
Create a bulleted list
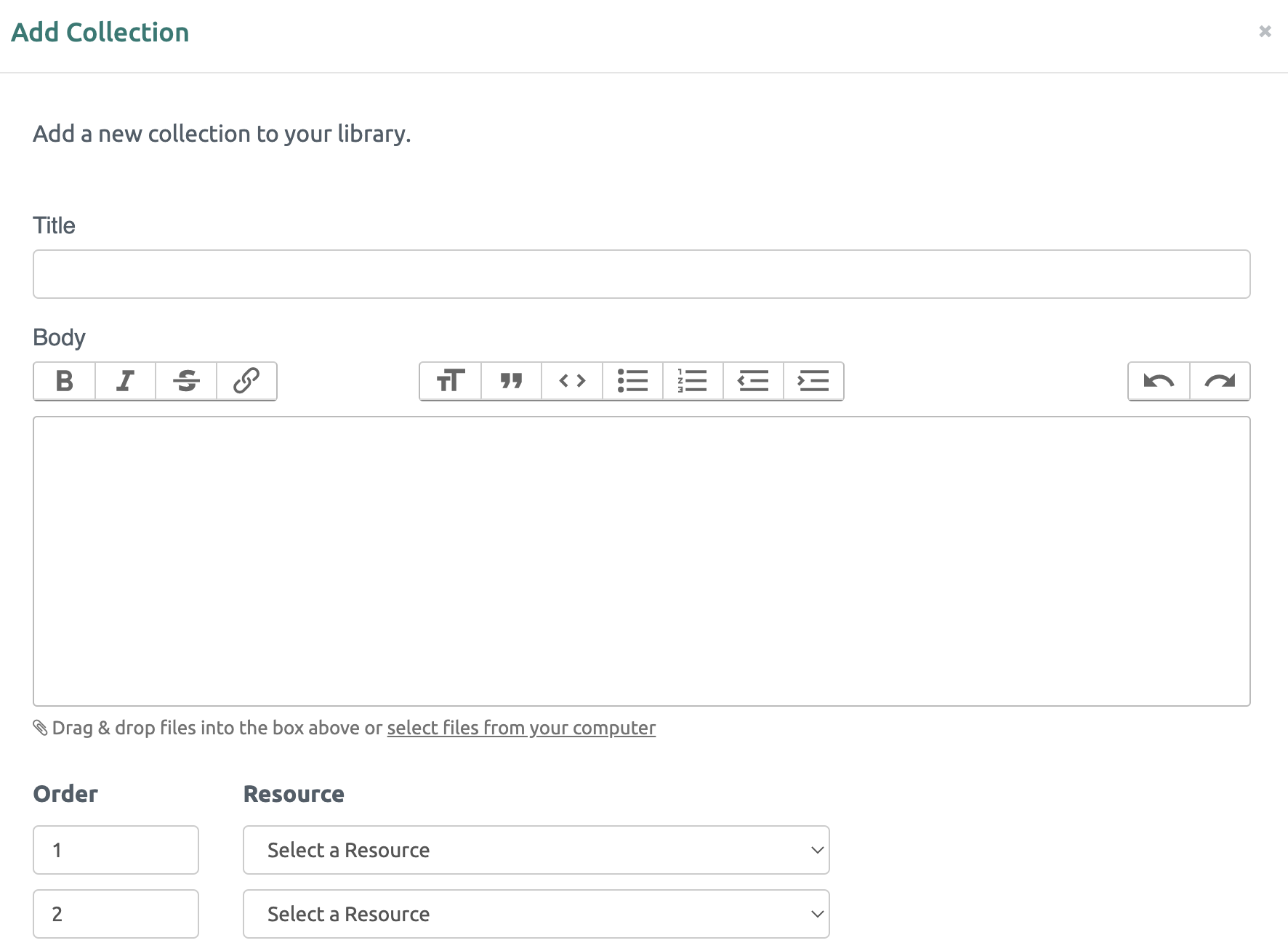coord(632,381)
